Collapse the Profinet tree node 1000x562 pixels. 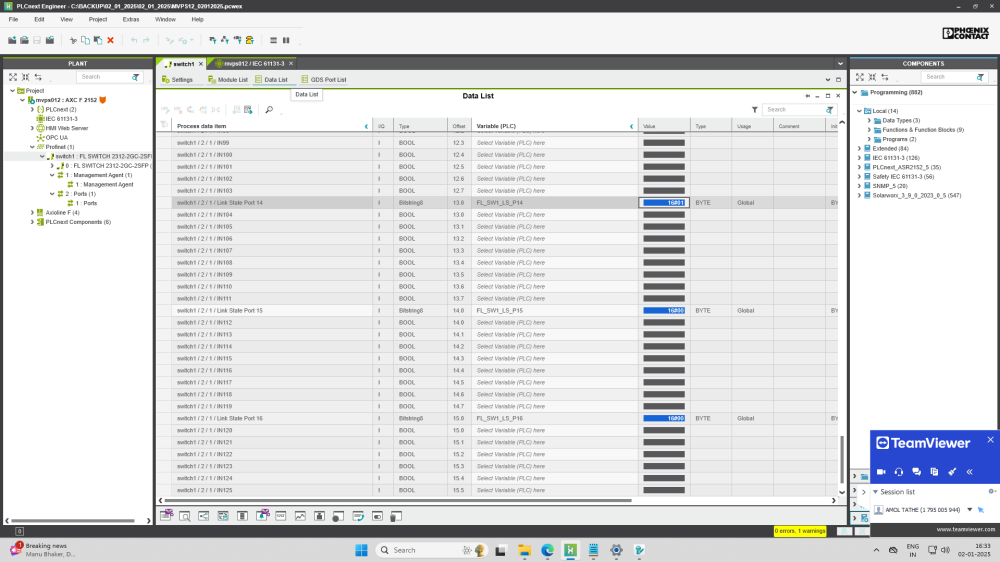[32, 147]
